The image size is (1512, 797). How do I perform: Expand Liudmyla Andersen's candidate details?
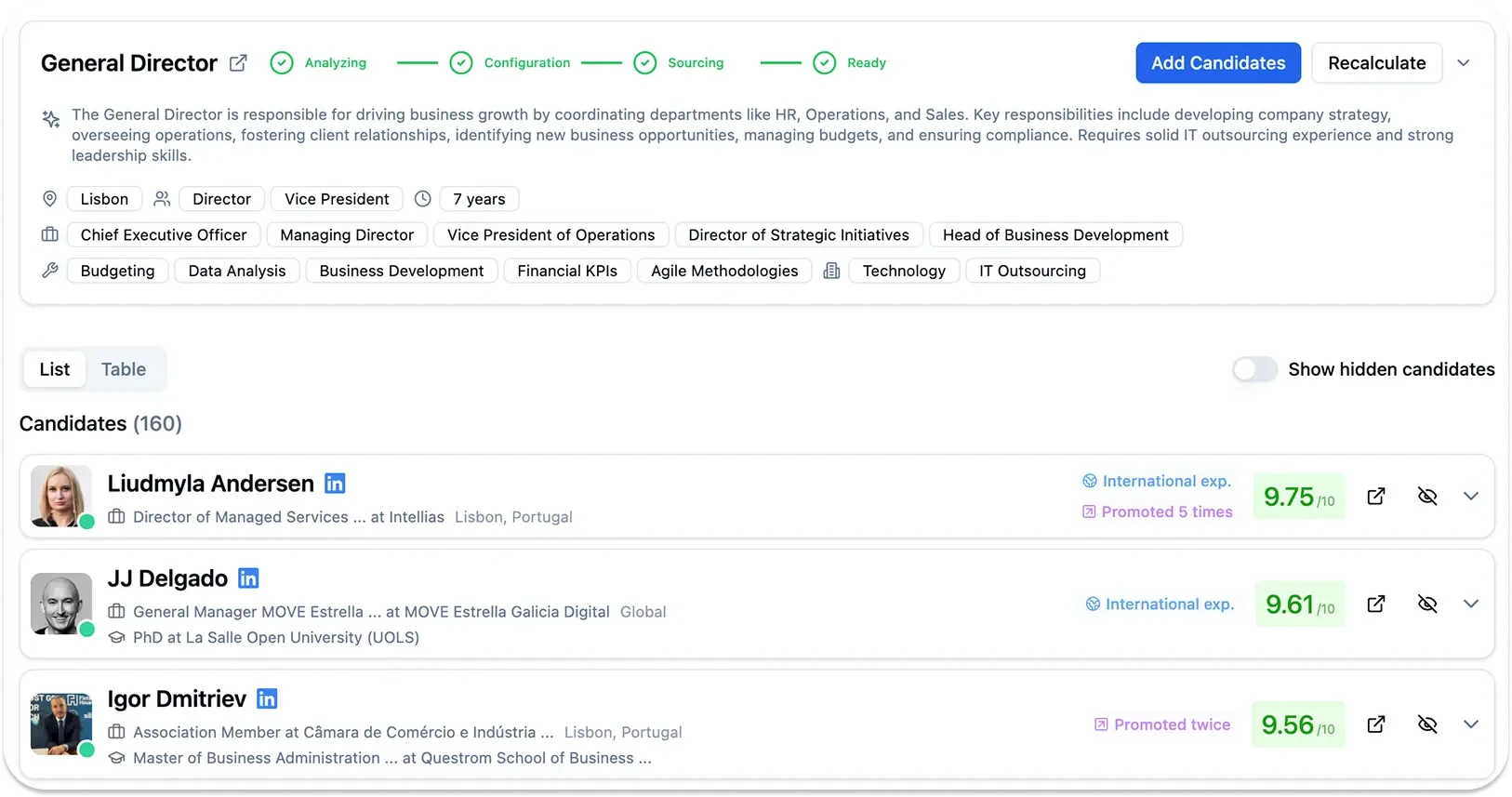1470,497
